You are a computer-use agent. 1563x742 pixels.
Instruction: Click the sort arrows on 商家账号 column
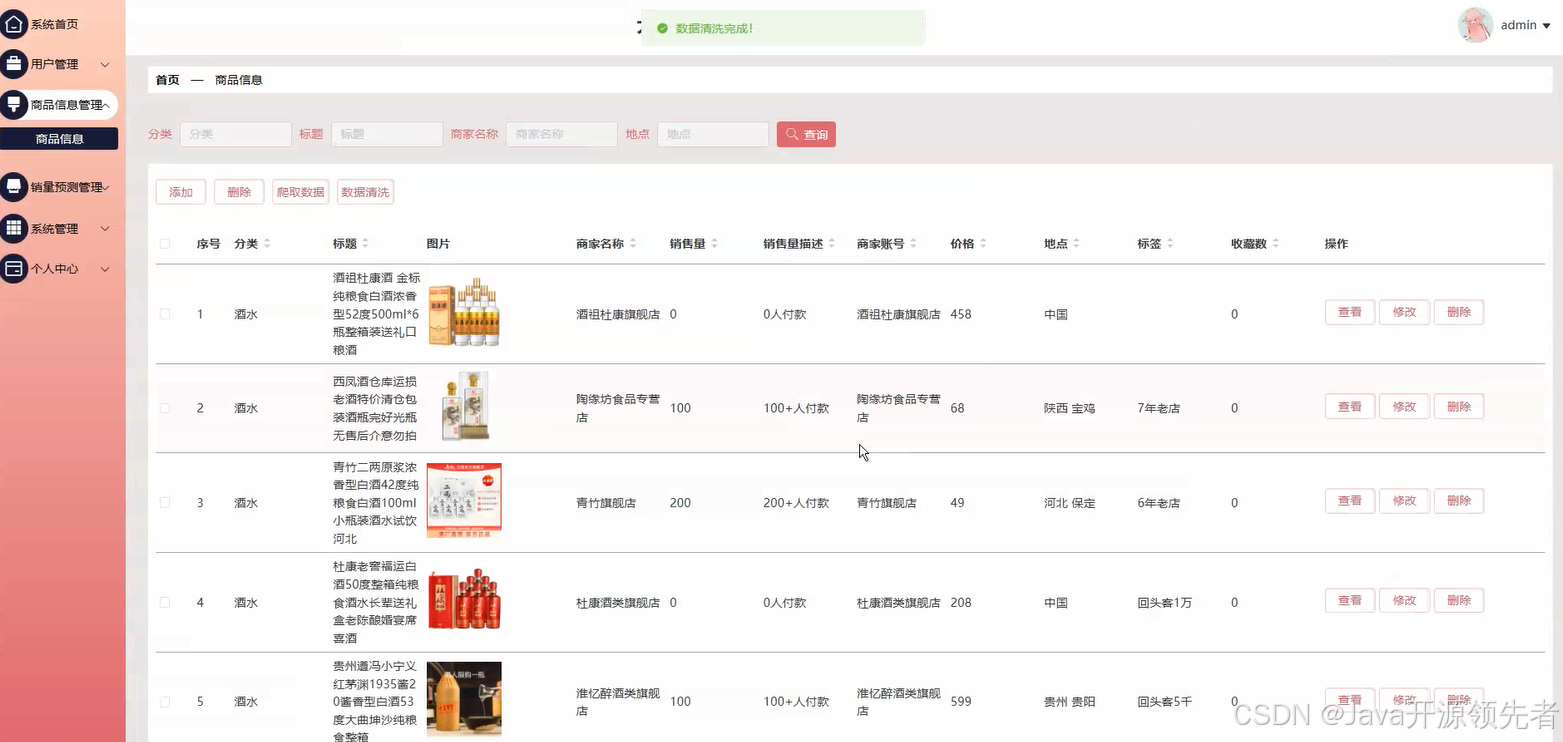(x=913, y=244)
